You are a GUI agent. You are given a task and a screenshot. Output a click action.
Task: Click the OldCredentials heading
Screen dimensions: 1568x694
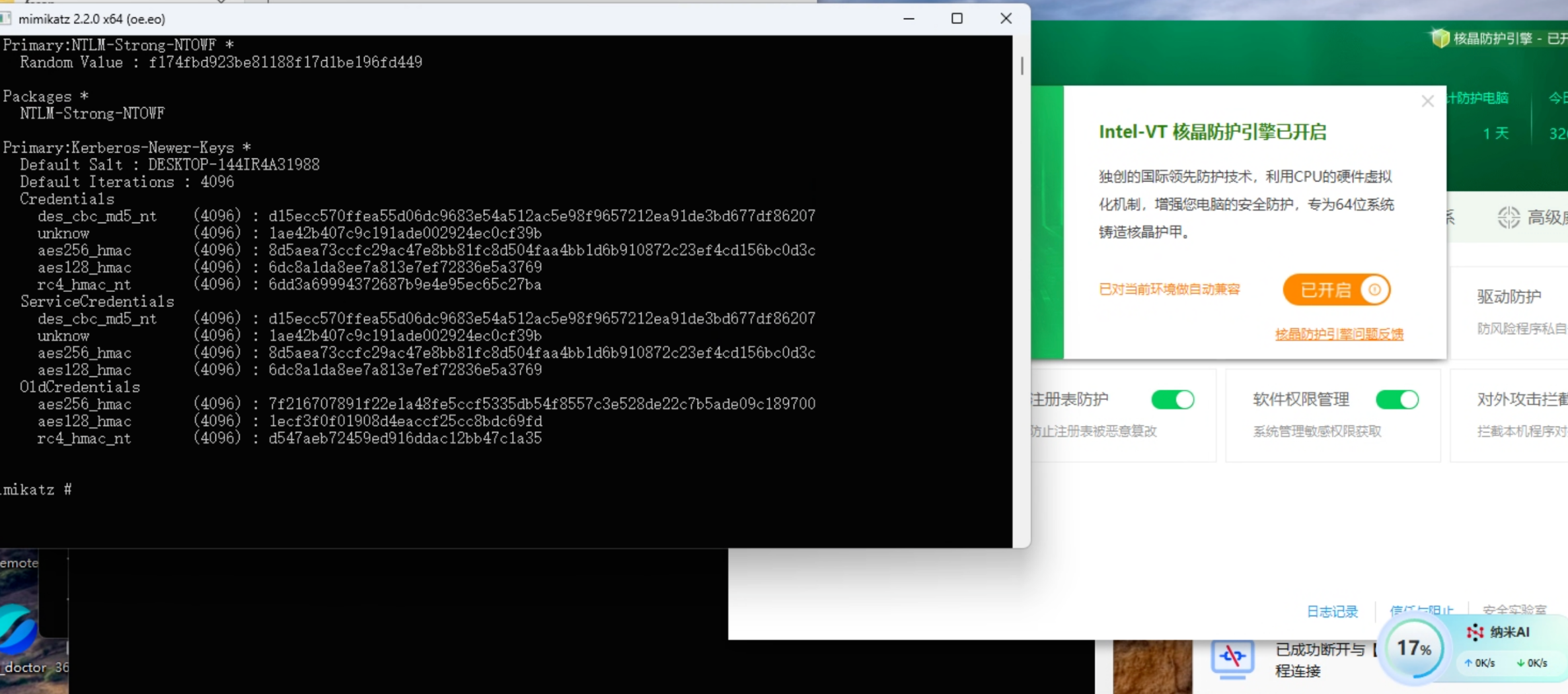coord(80,387)
